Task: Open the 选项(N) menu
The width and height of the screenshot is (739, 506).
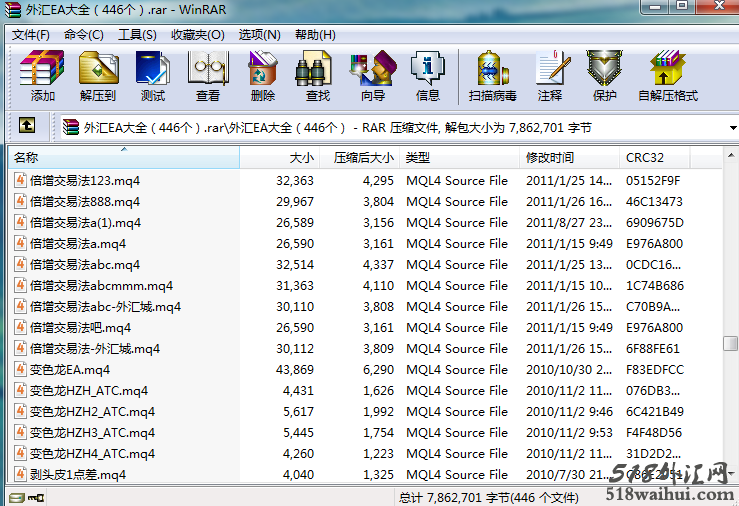Action: [259, 35]
